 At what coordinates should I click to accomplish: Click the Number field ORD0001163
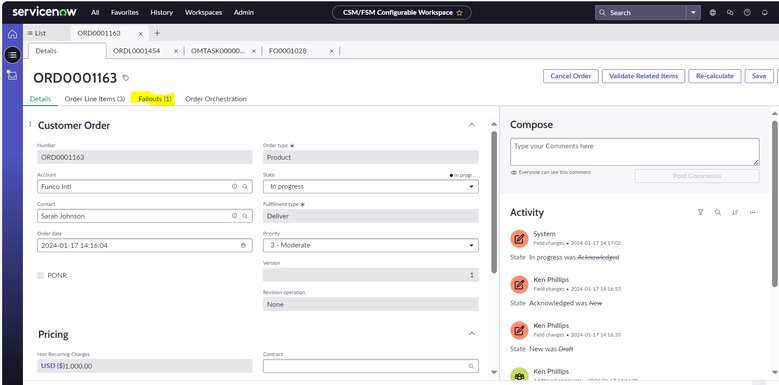[145, 157]
